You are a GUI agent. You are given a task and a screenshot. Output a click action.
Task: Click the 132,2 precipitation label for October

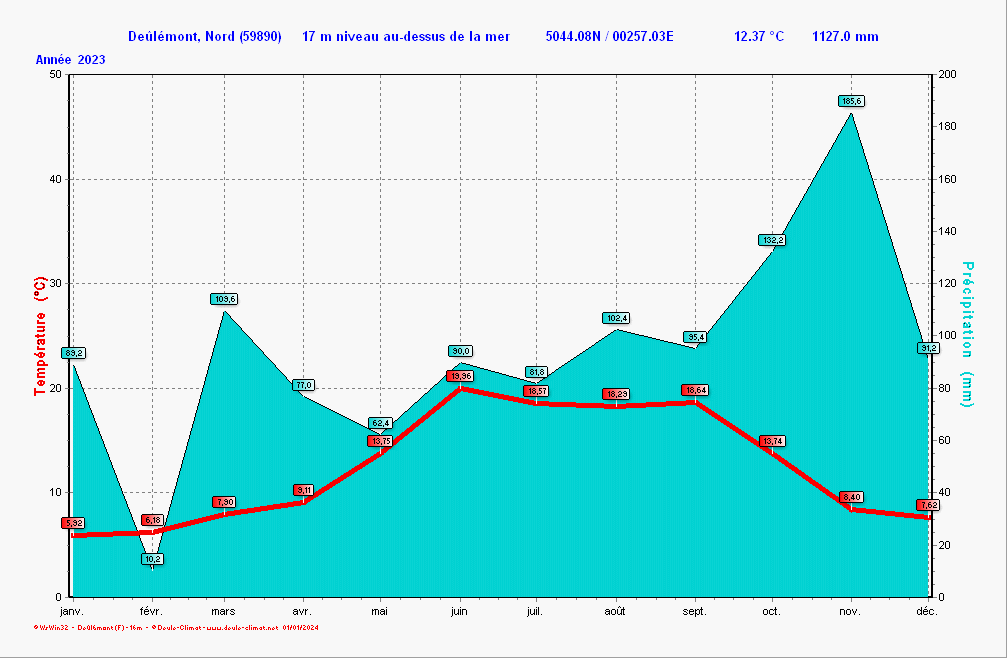[x=772, y=240]
